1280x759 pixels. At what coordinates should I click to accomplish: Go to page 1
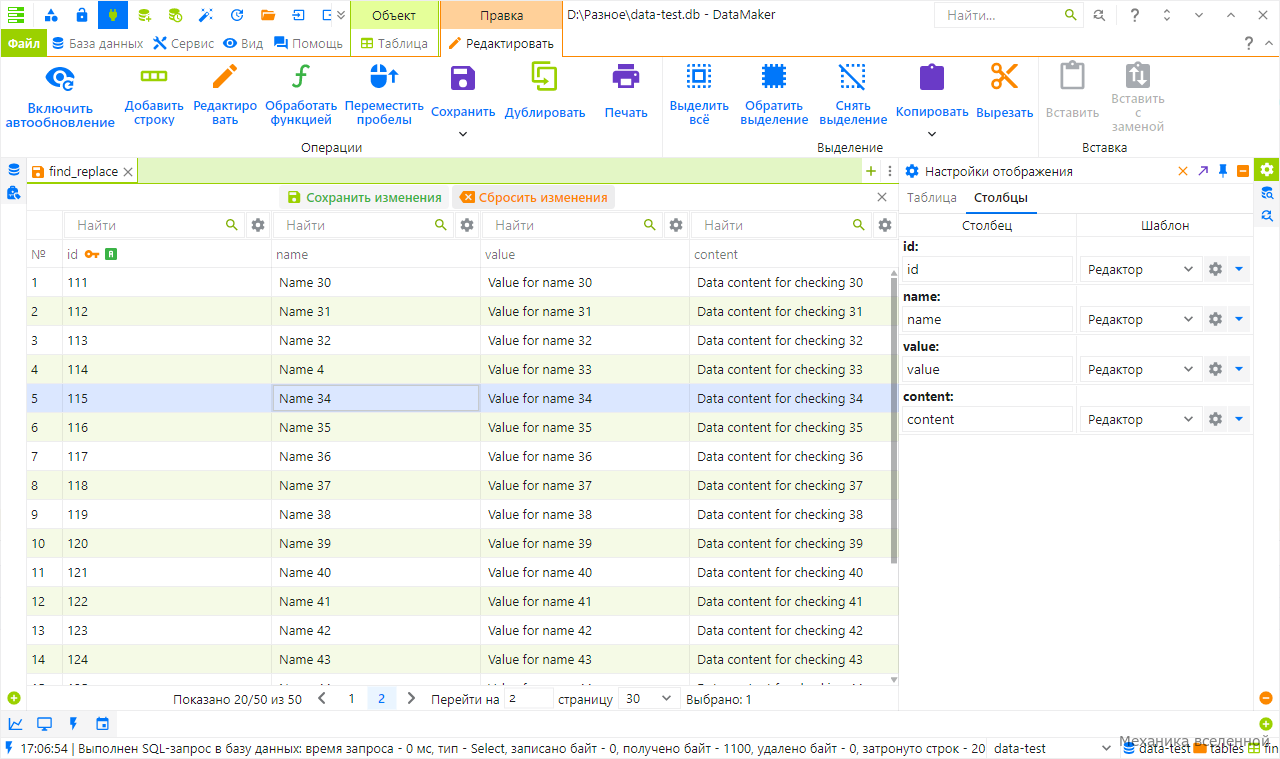click(351, 699)
